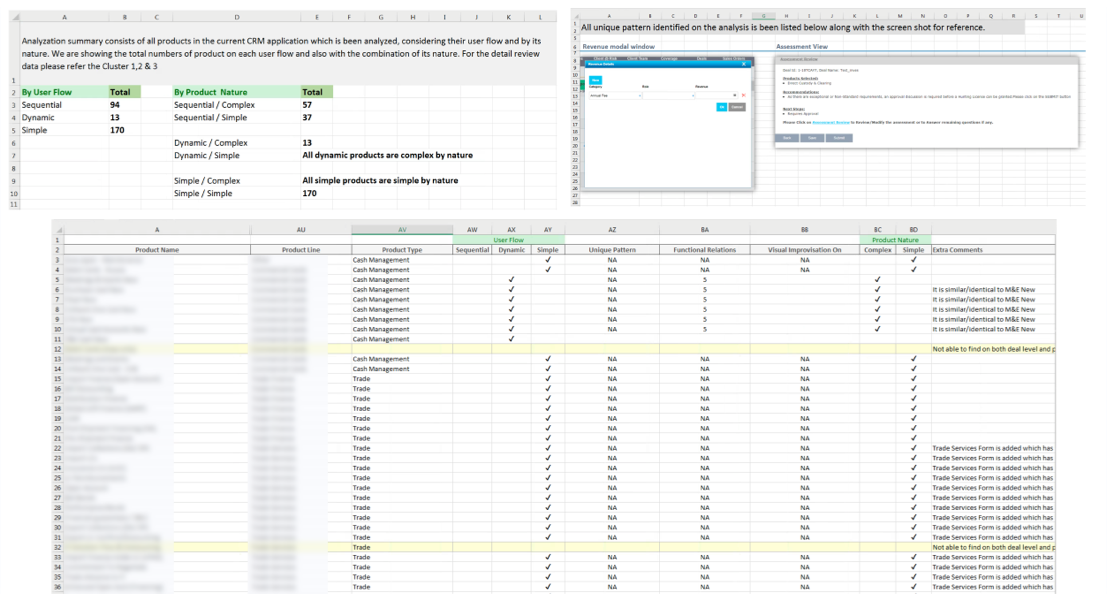Viewport: 1107px width, 601px height.
Task: Select the yellow highlighted row 12 header
Action: coord(58,349)
